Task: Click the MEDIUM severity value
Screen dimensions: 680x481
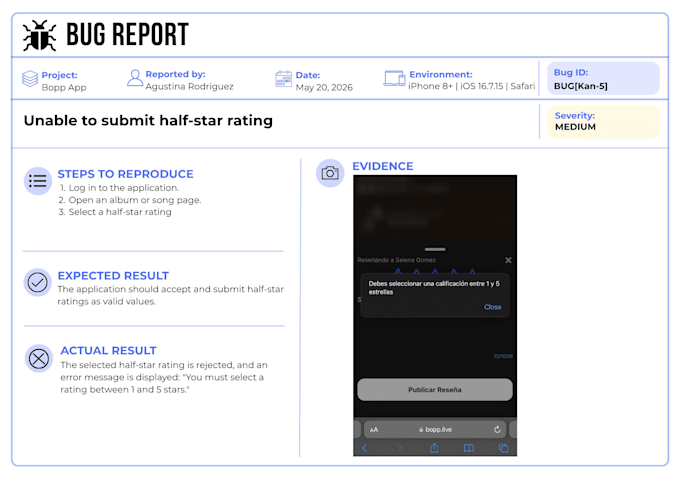Action: point(575,127)
